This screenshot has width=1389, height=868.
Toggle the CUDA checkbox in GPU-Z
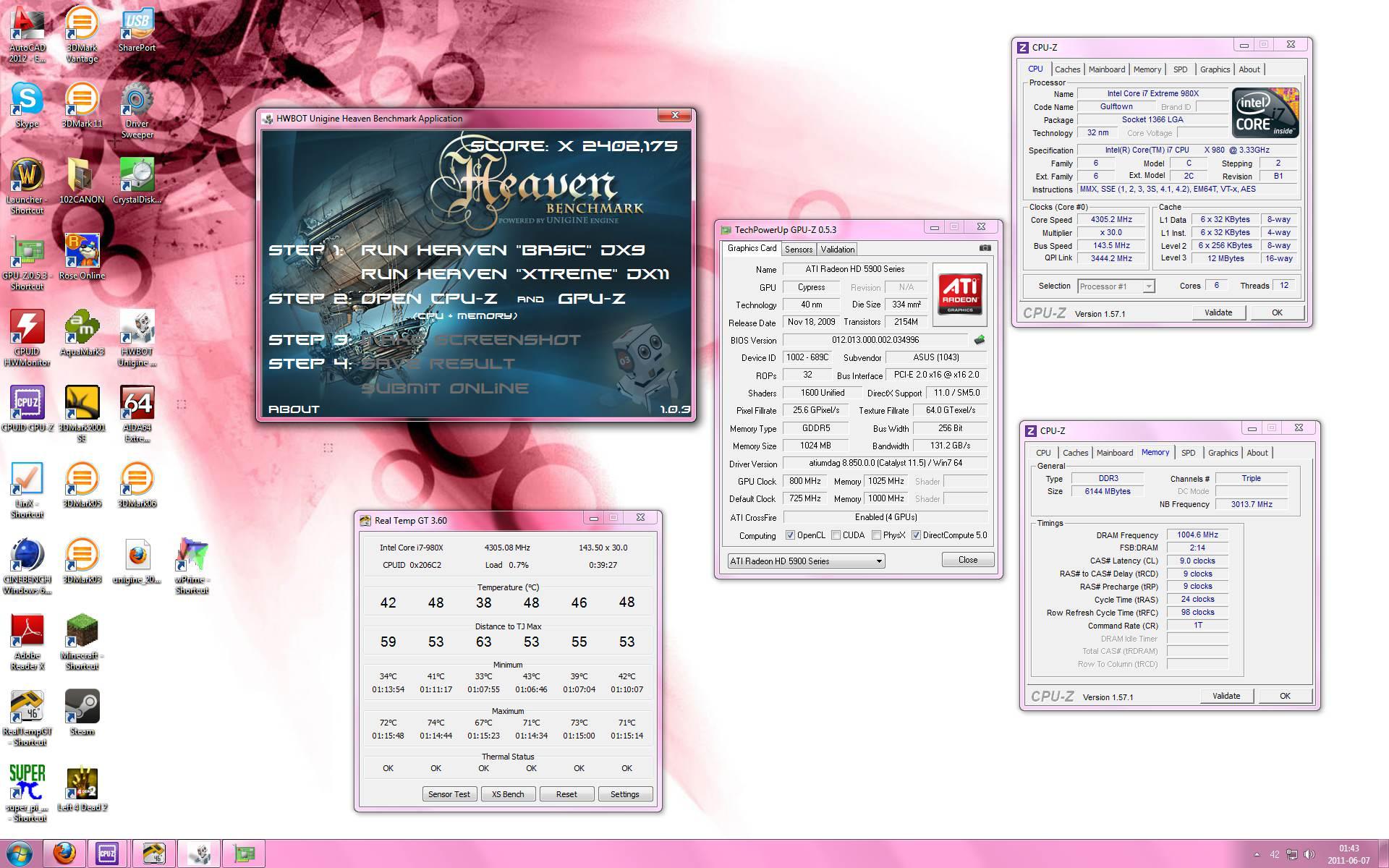[x=836, y=535]
